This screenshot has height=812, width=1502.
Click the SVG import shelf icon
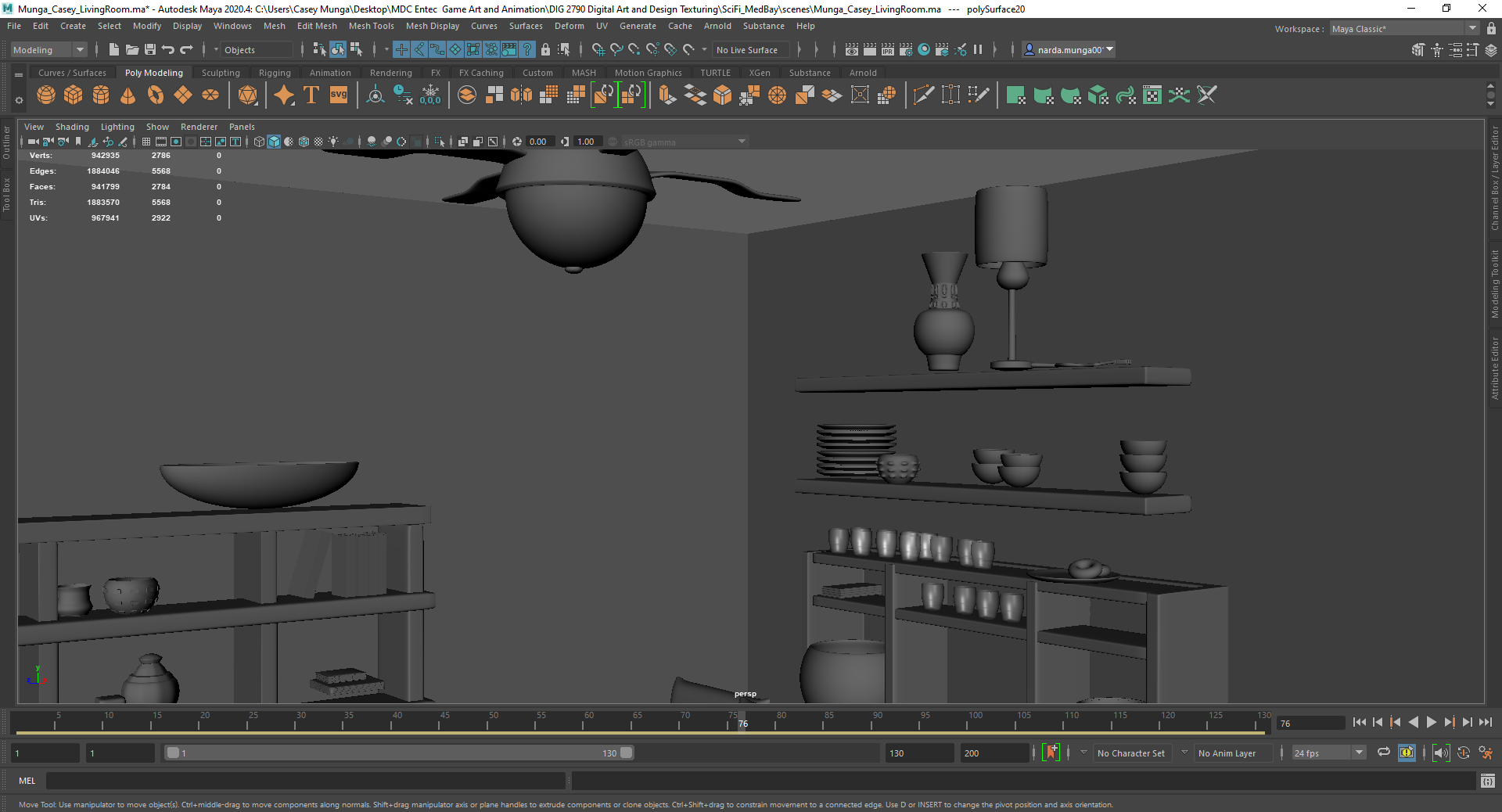339,95
